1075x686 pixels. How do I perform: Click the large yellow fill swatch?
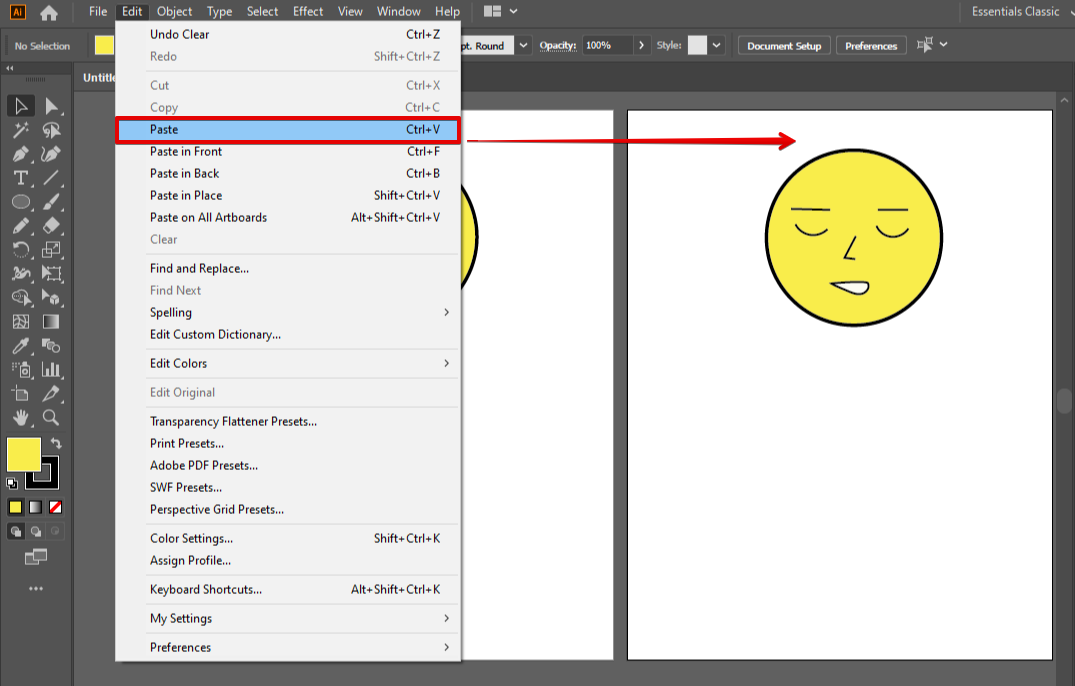click(x=24, y=454)
